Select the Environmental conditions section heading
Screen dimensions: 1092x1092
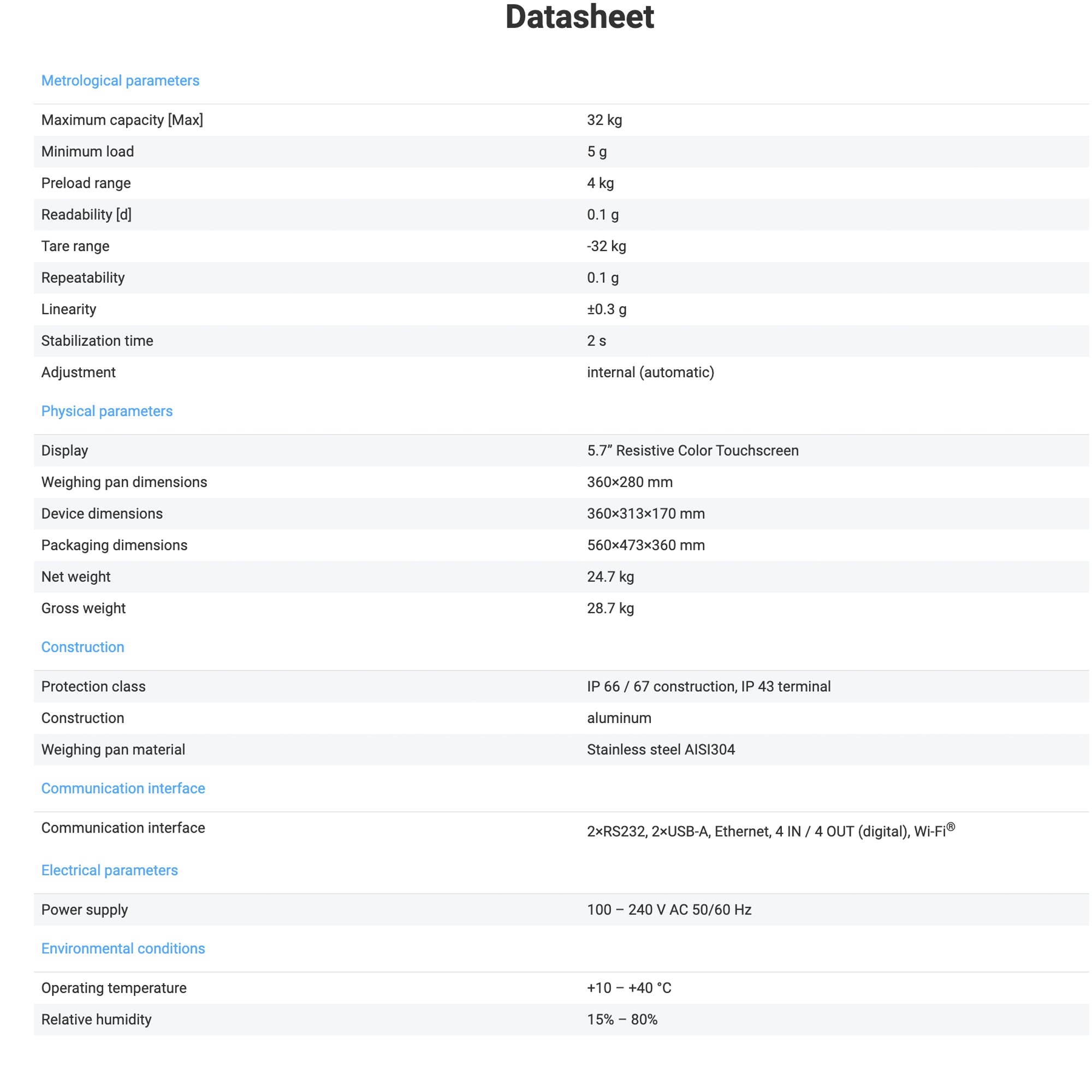pyautogui.click(x=123, y=948)
